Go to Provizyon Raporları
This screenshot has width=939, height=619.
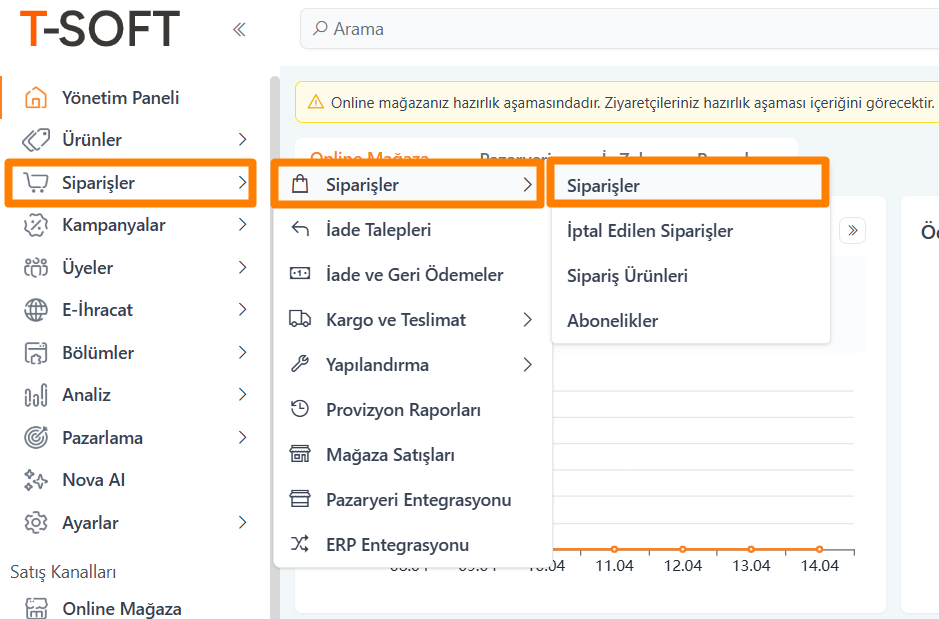point(403,410)
